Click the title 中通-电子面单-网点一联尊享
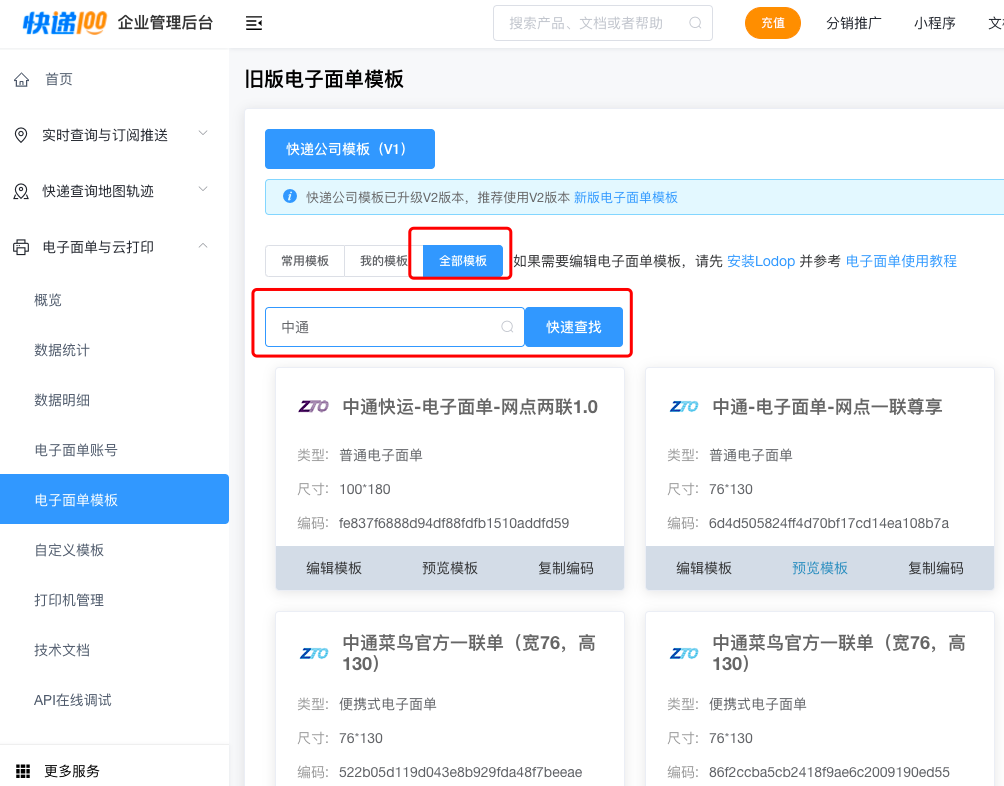 [827, 406]
